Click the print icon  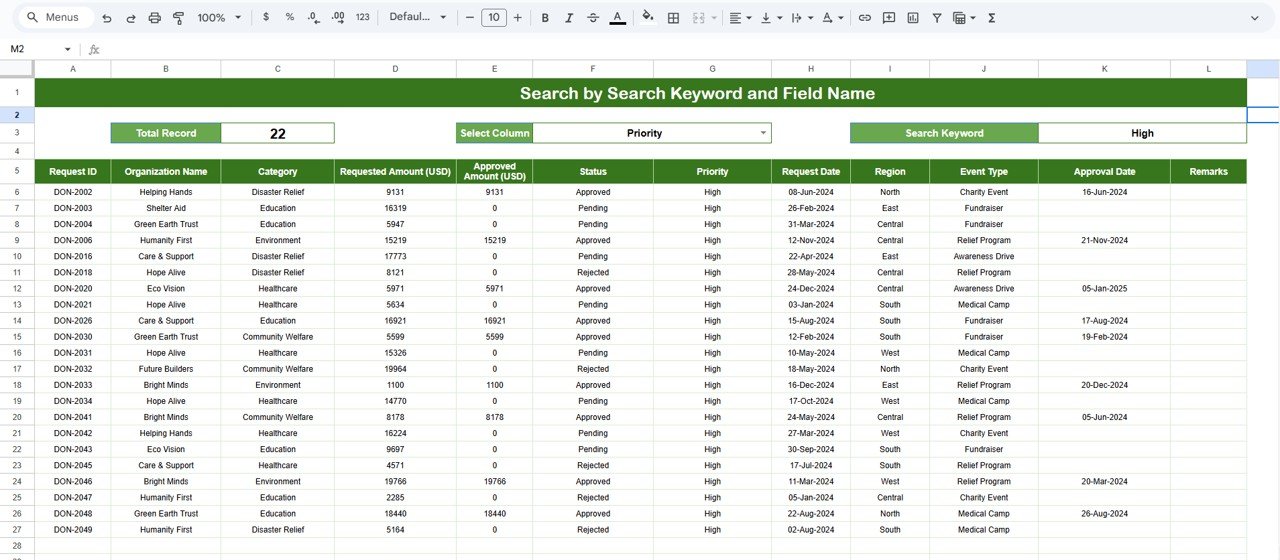coord(154,18)
